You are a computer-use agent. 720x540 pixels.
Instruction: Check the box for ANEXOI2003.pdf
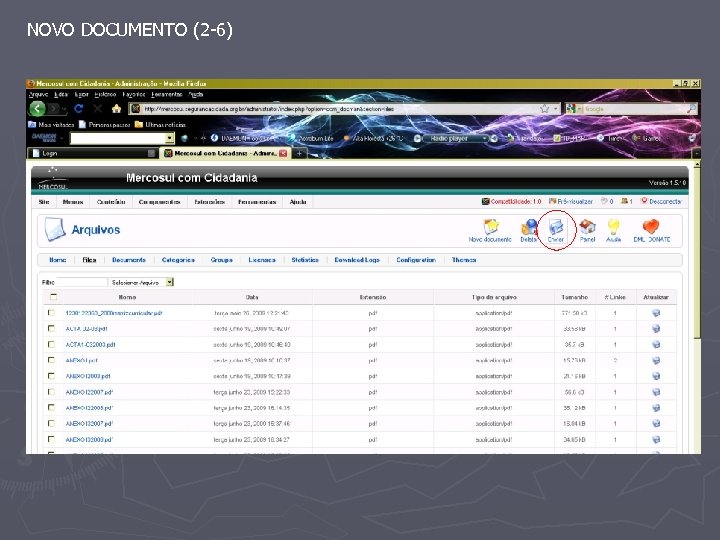(51, 376)
